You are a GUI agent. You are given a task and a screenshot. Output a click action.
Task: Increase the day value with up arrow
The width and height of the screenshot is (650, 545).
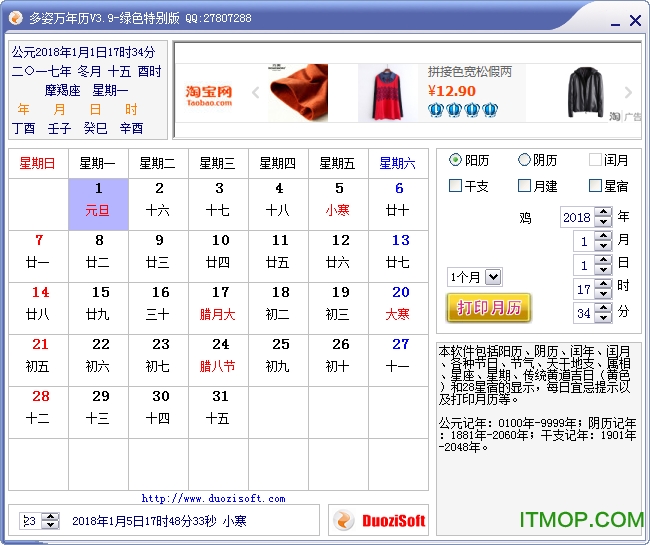pyautogui.click(x=603, y=260)
